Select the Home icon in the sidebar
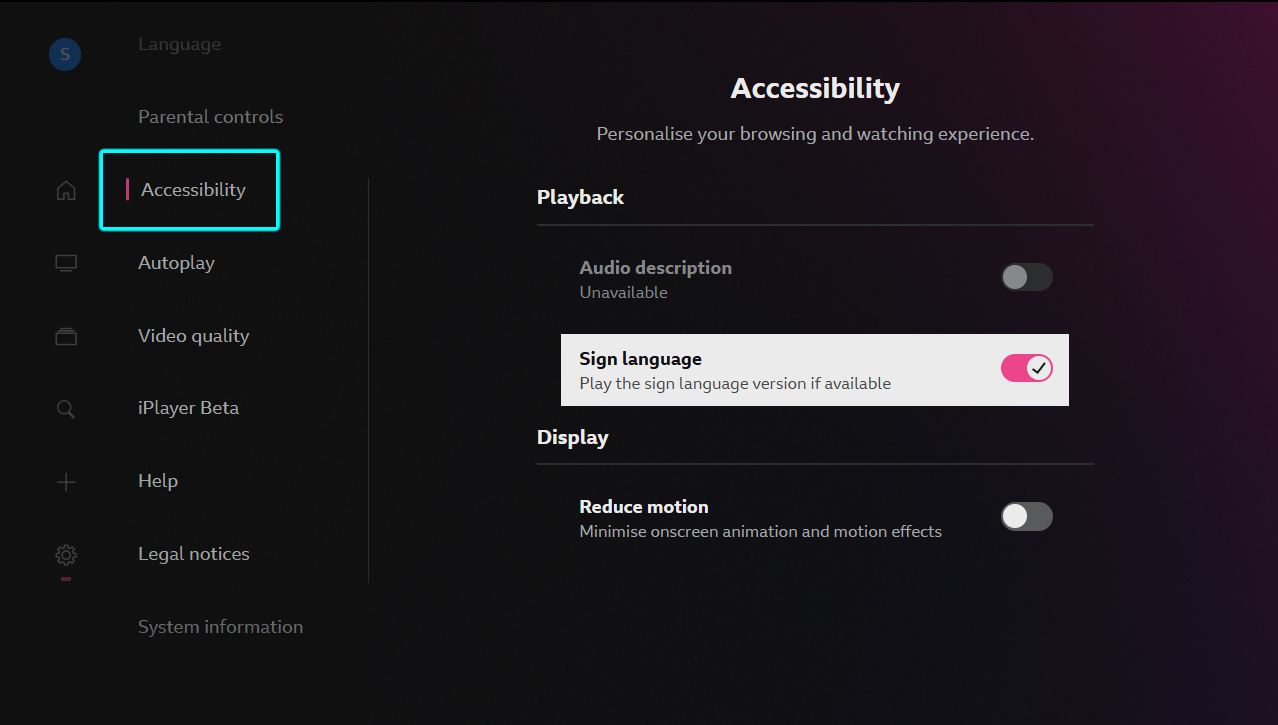 [65, 189]
